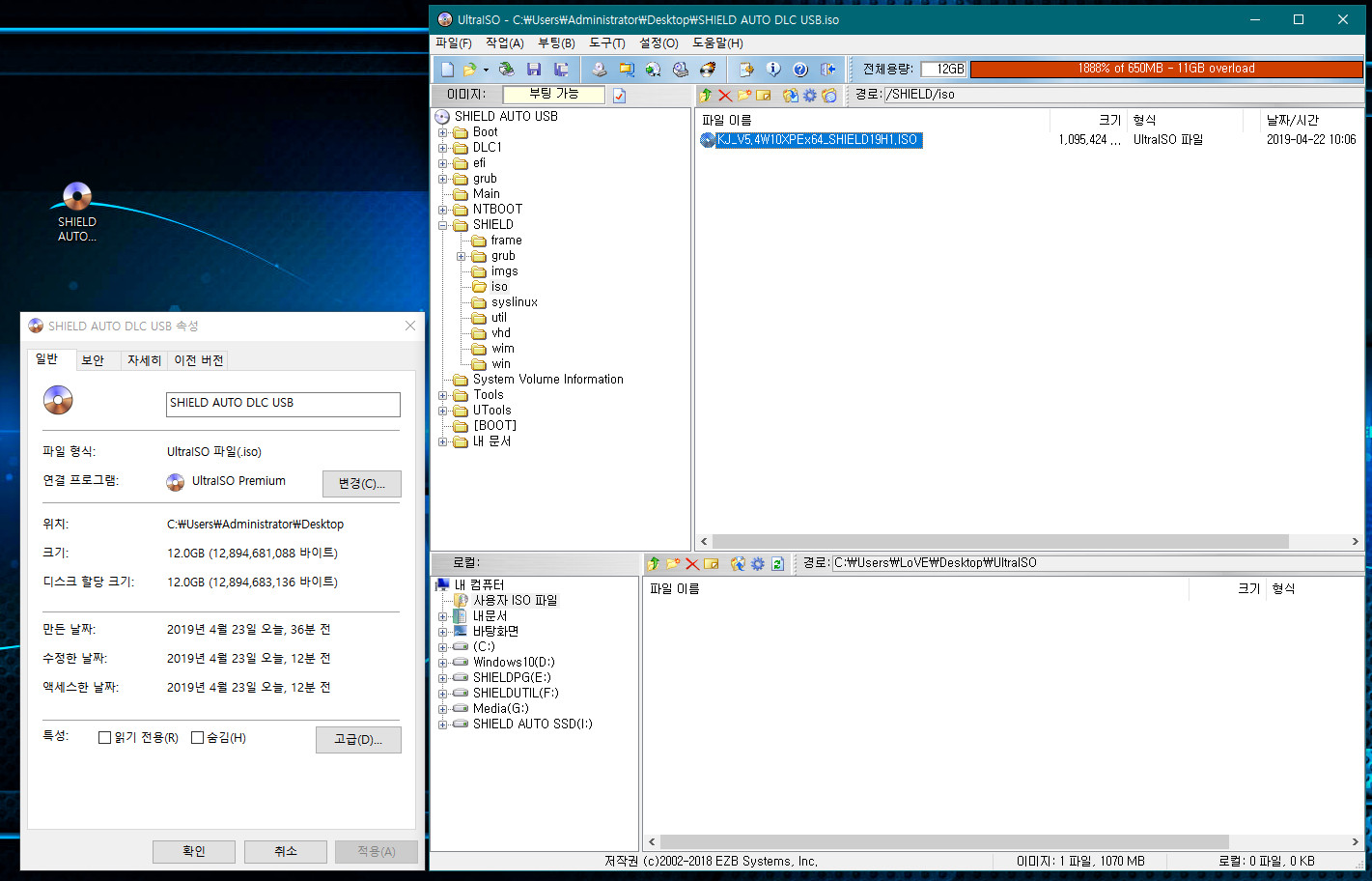Toggle the 읽기 전용 checkbox
Viewport: 1372px width, 881px height.
(x=105, y=738)
